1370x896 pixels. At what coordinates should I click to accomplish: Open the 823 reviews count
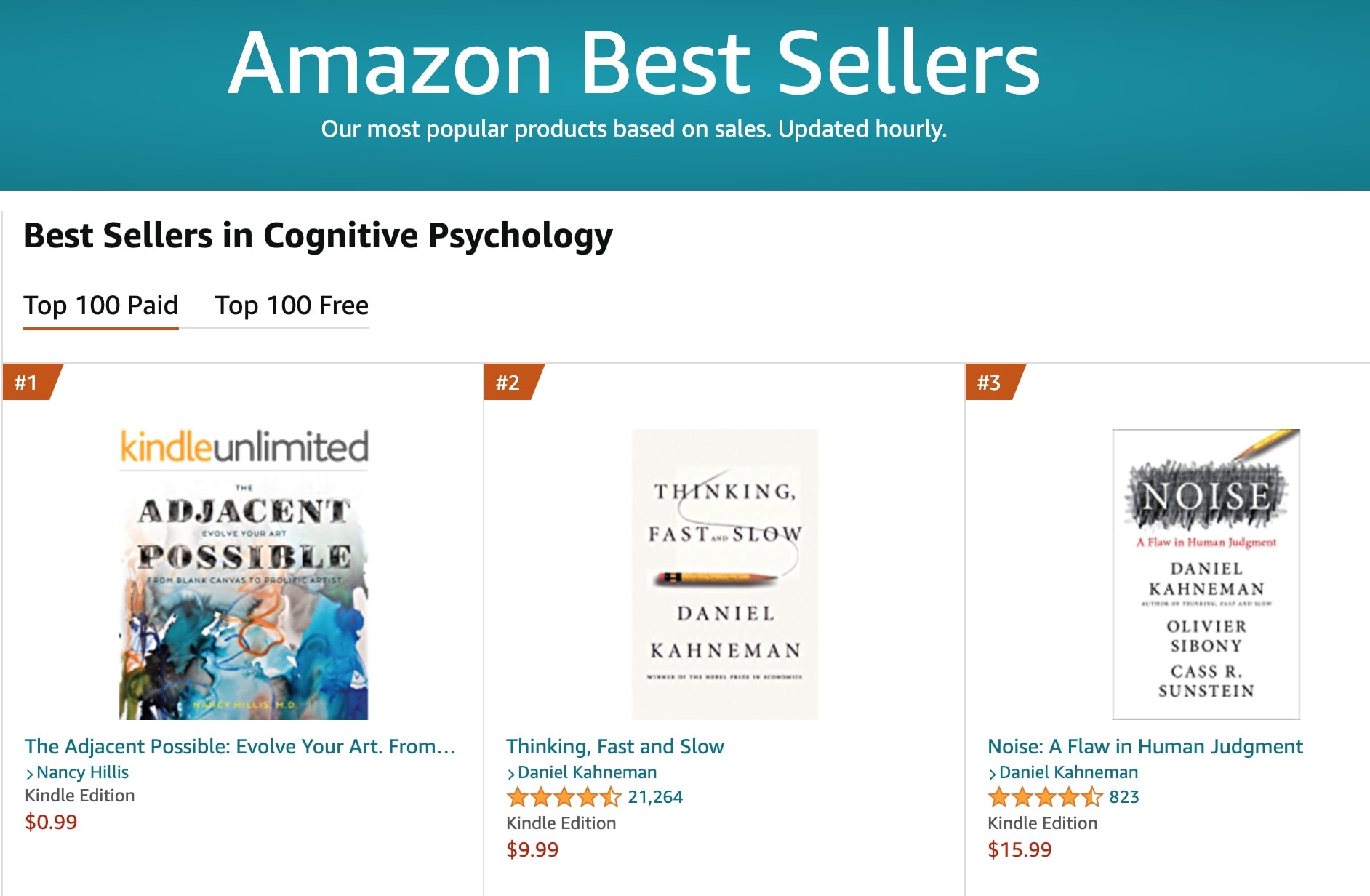click(x=1124, y=797)
